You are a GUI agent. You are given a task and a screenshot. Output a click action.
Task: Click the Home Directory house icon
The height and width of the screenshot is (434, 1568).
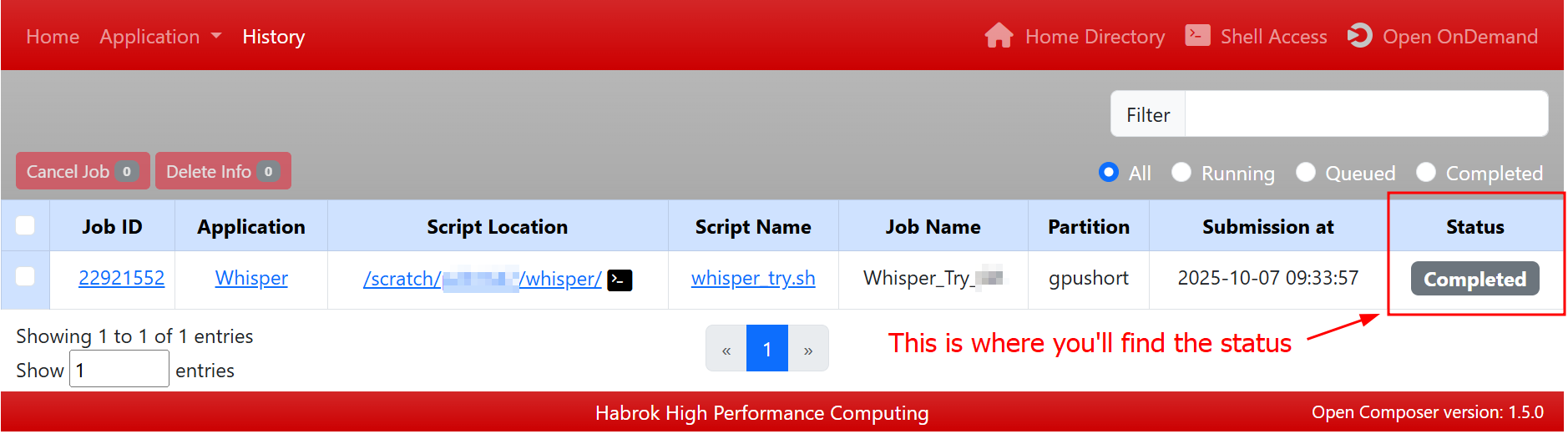[999, 36]
